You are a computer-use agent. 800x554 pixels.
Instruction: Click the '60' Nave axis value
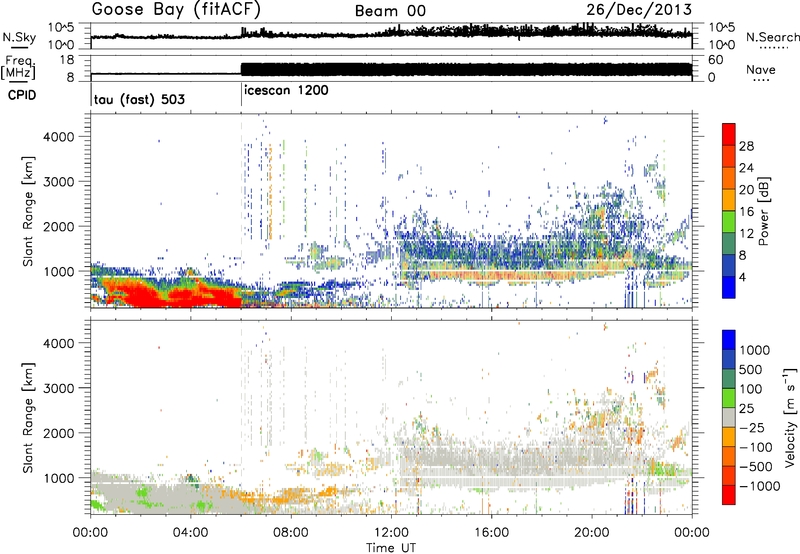[715, 60]
